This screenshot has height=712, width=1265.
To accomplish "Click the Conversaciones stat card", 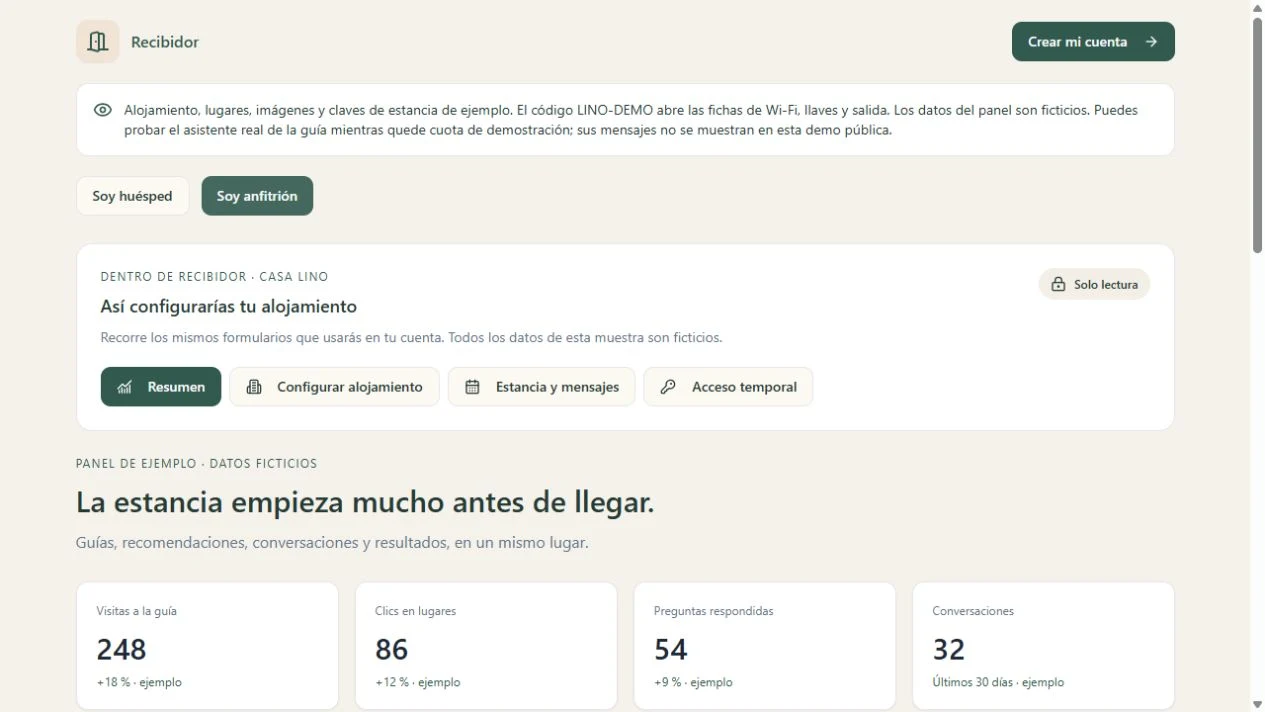I will (1043, 646).
